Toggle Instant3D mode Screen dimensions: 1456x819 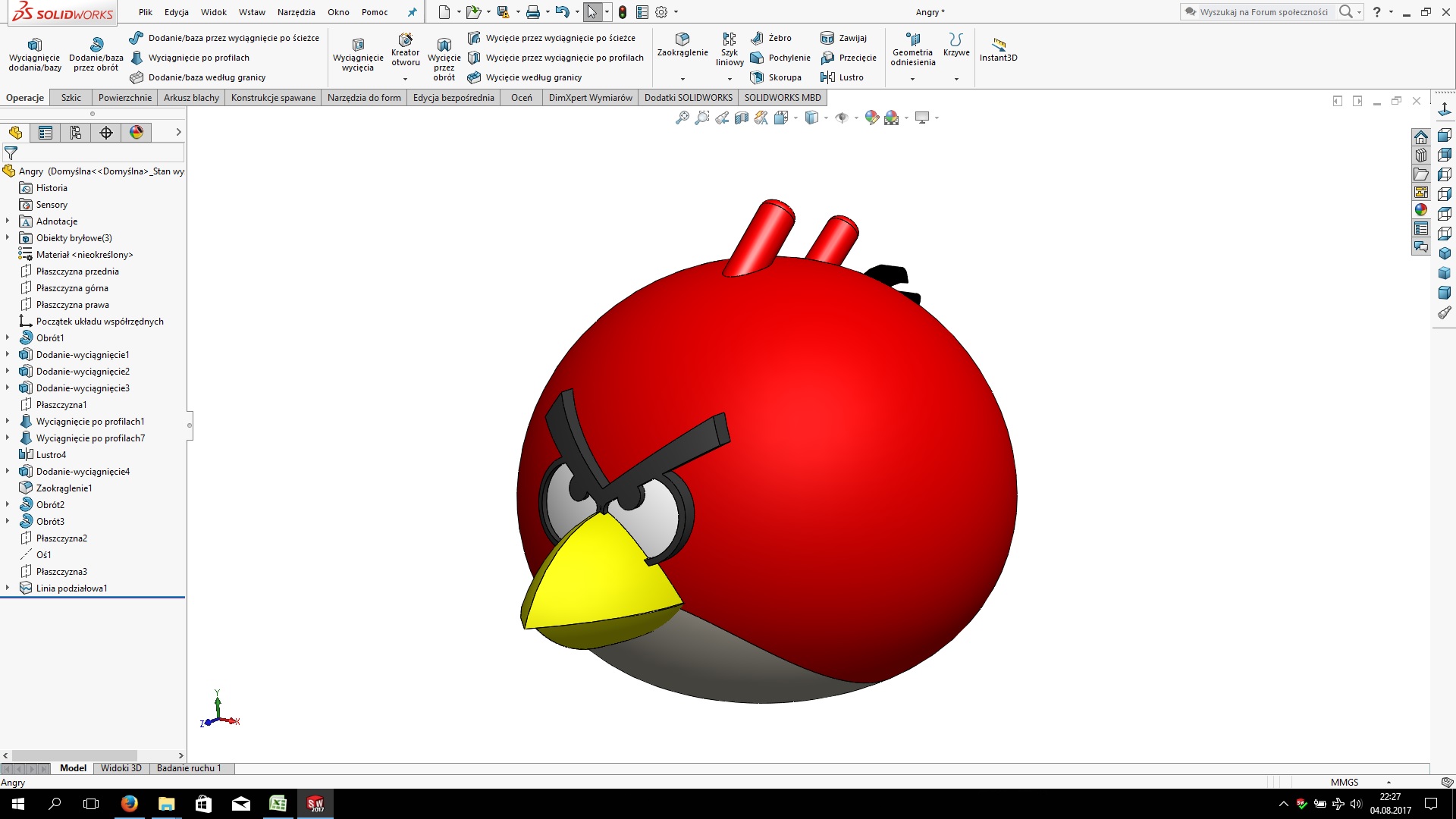click(998, 45)
